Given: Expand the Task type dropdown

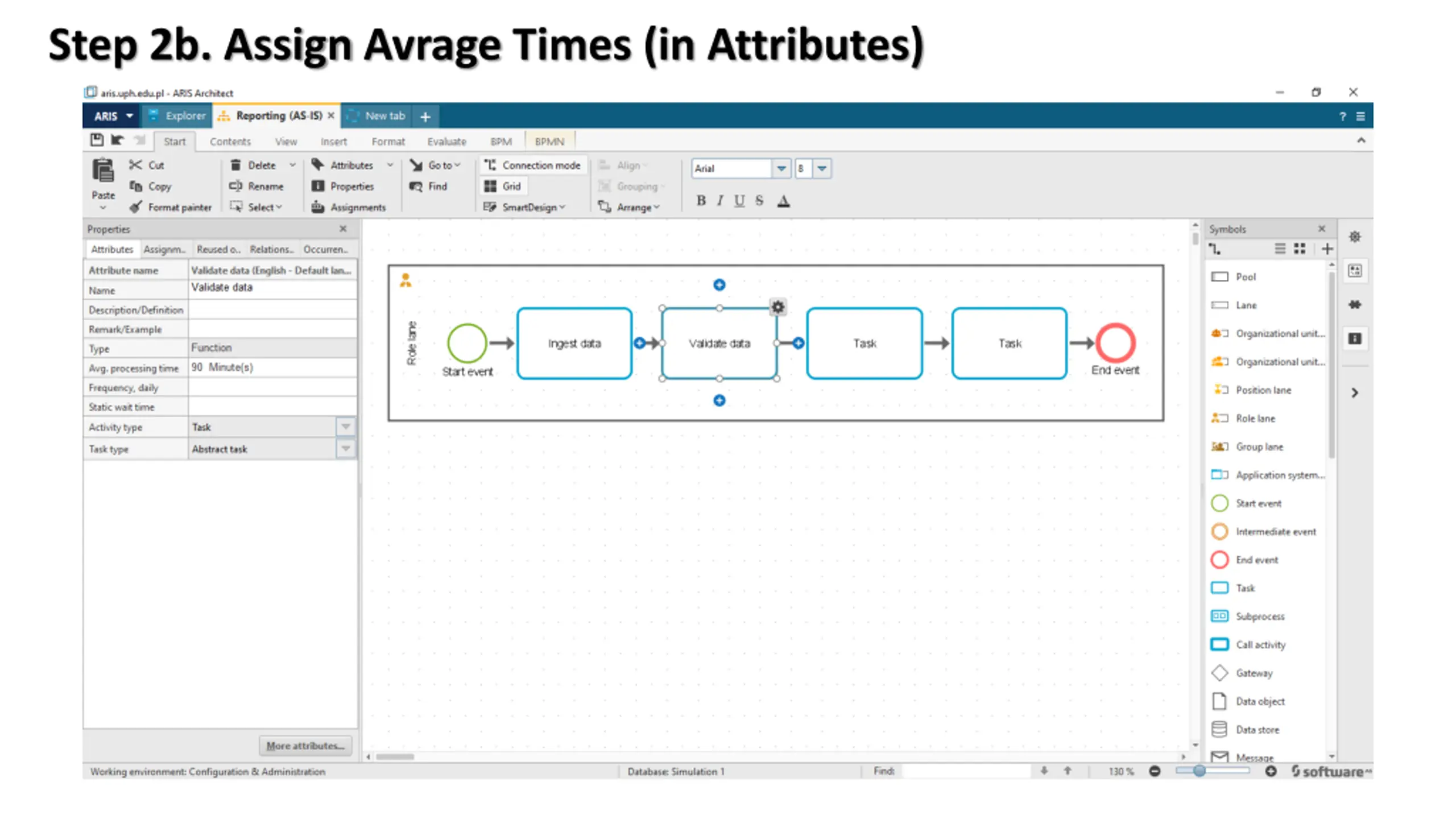Looking at the screenshot, I should point(345,449).
